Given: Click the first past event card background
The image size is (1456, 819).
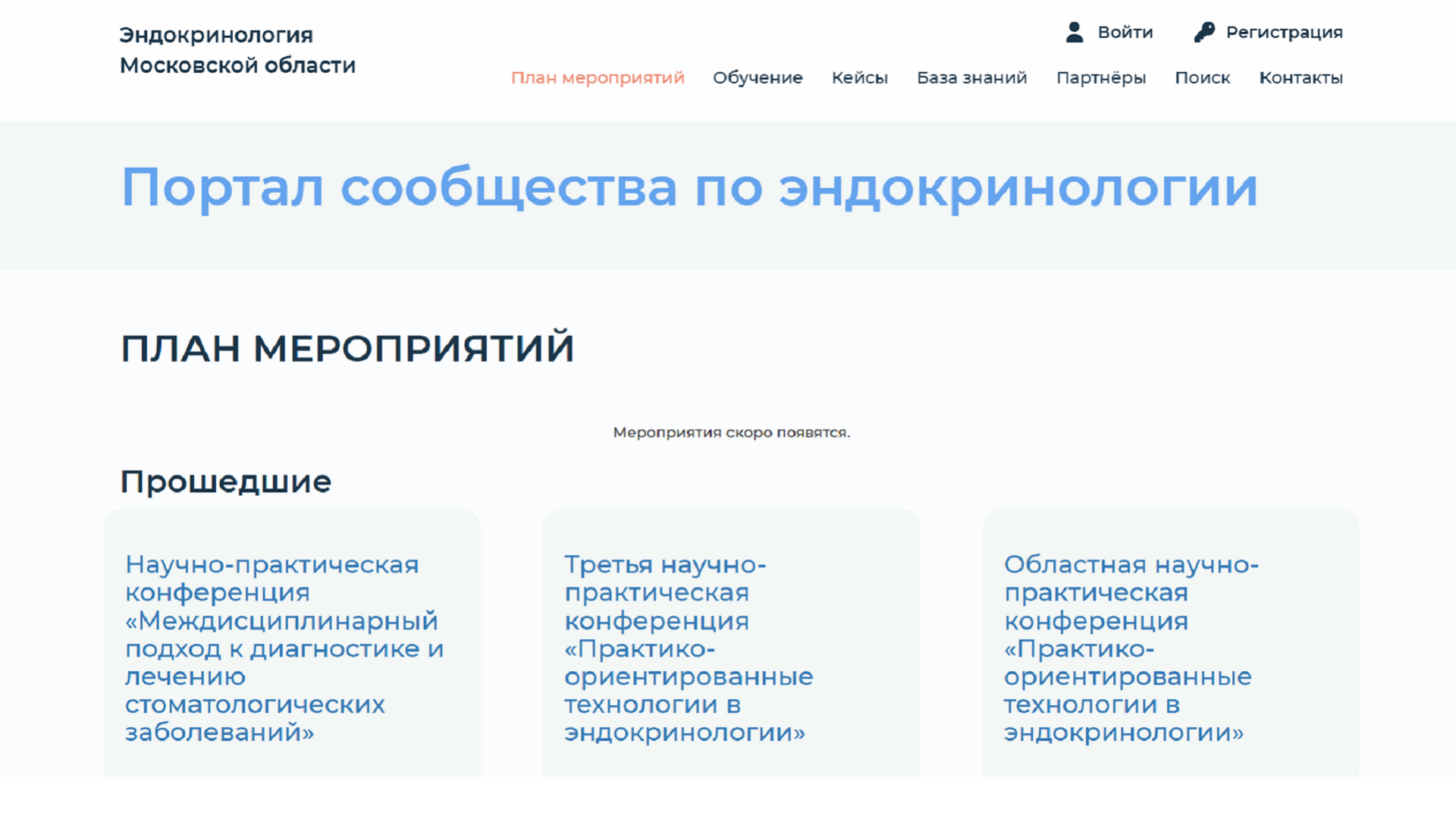Looking at the screenshot, I should [x=292, y=532].
